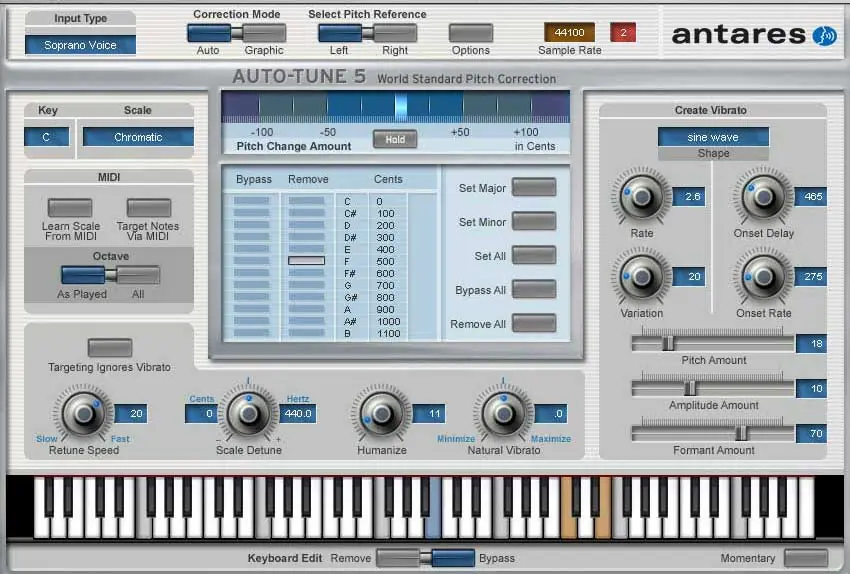The image size is (850, 574).
Task: Click the Humanize knob
Action: [x=381, y=414]
